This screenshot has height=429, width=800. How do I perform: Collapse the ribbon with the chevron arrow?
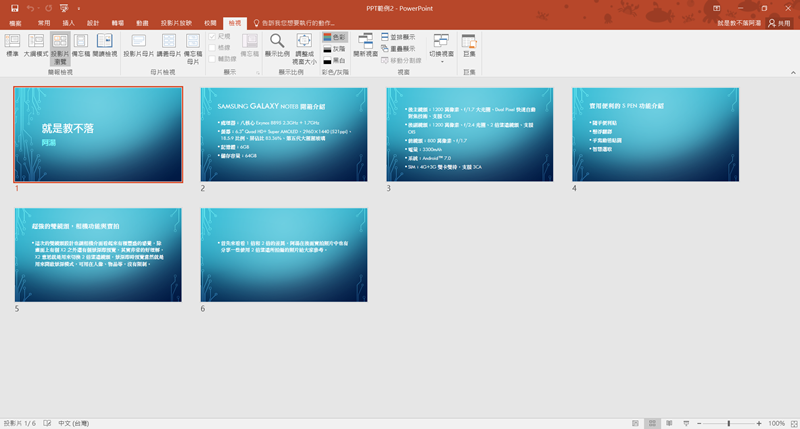pos(792,72)
